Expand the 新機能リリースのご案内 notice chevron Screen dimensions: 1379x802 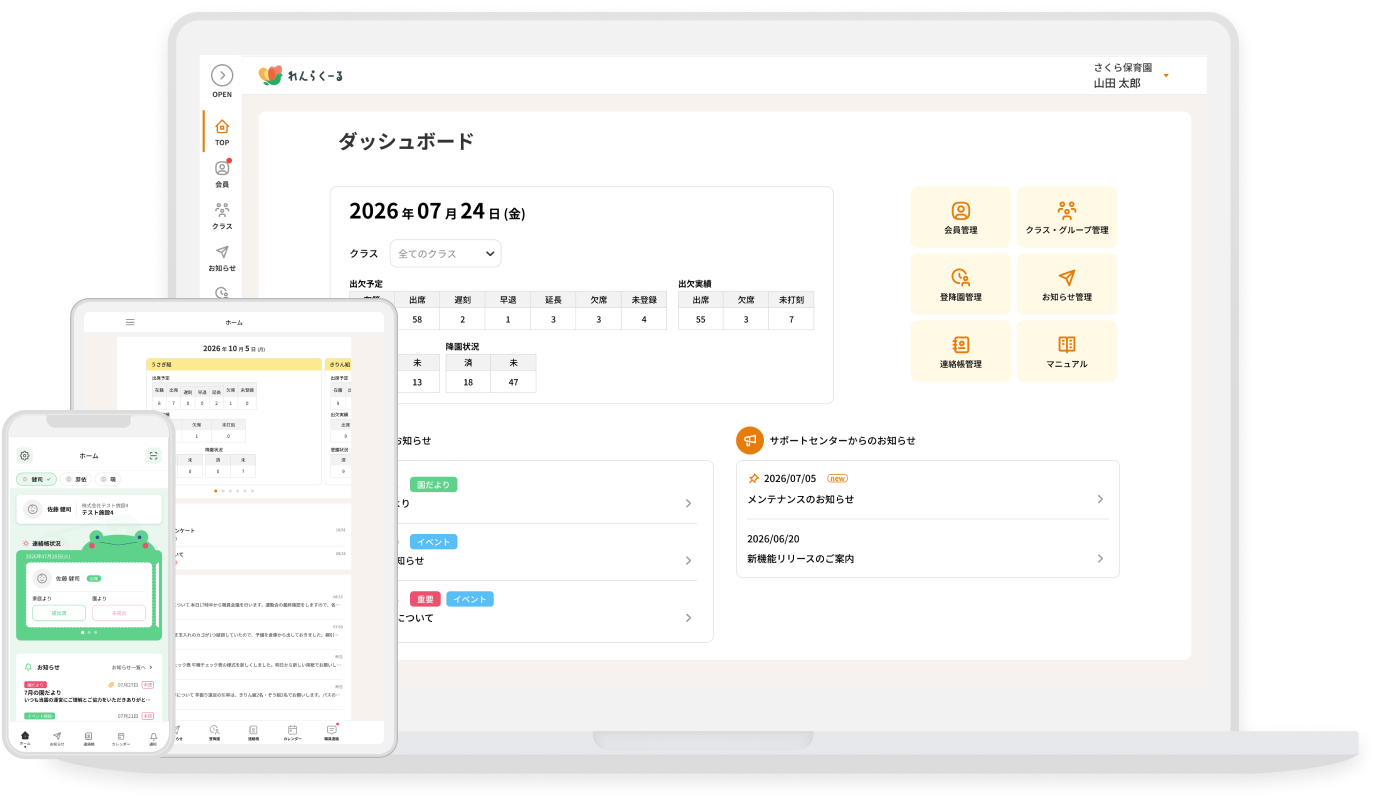1100,559
